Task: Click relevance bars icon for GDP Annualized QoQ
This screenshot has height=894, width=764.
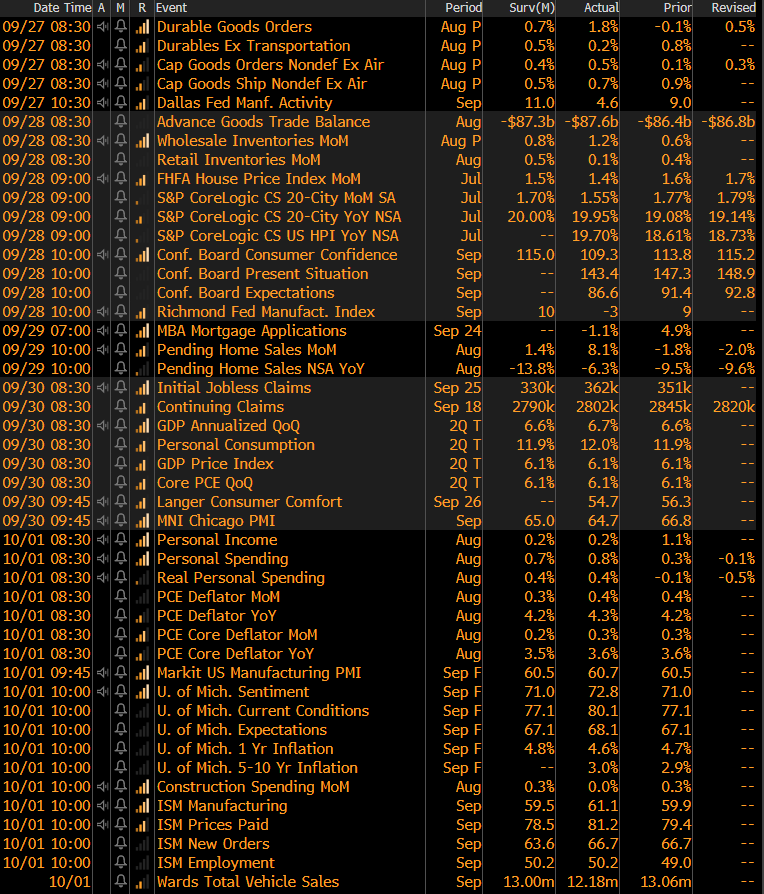Action: coord(141,426)
